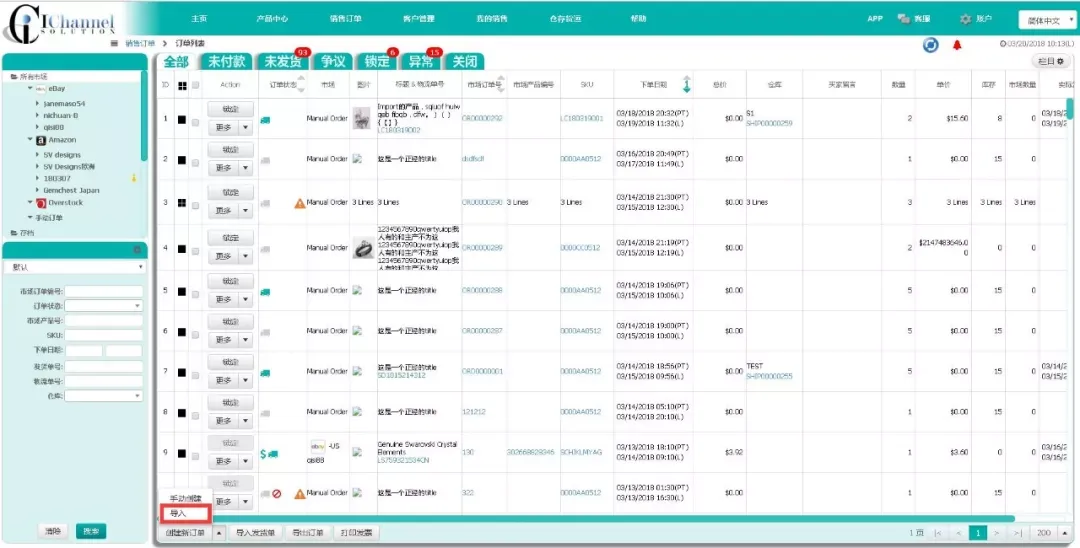Select 手动创建 from the create order menu
This screenshot has width=1080, height=548.
click(x=185, y=498)
